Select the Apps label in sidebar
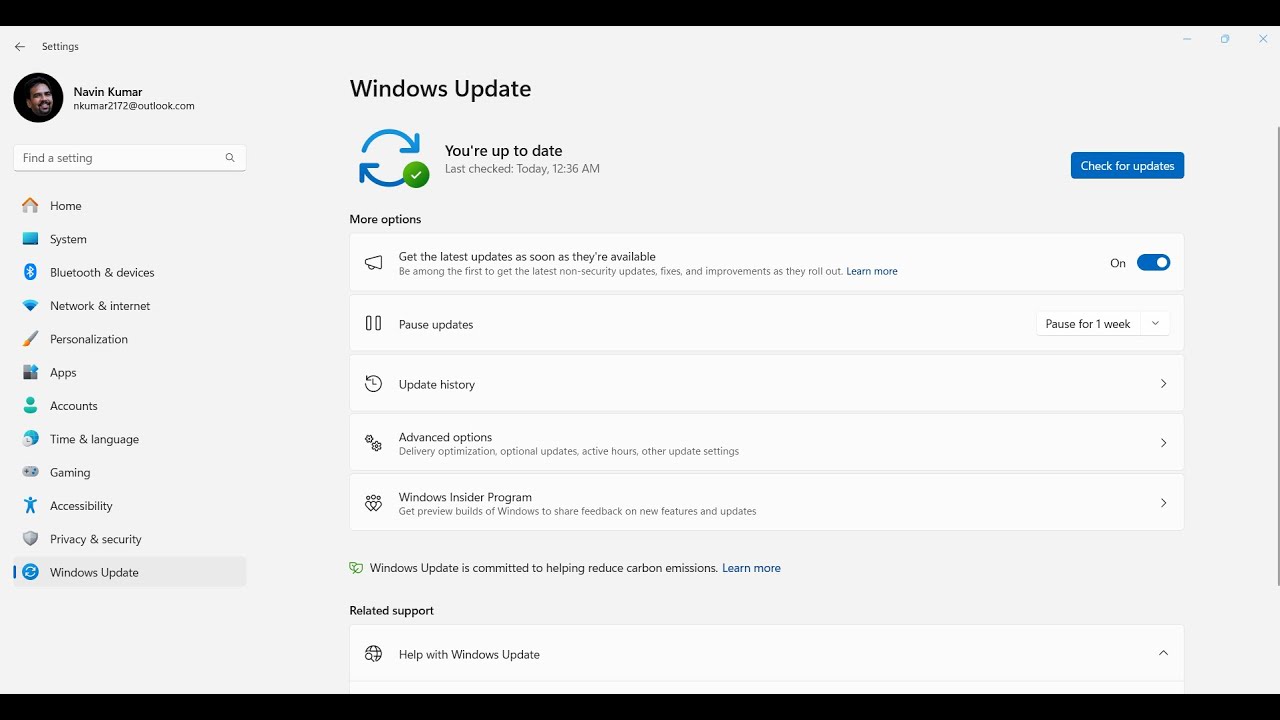 tap(63, 373)
